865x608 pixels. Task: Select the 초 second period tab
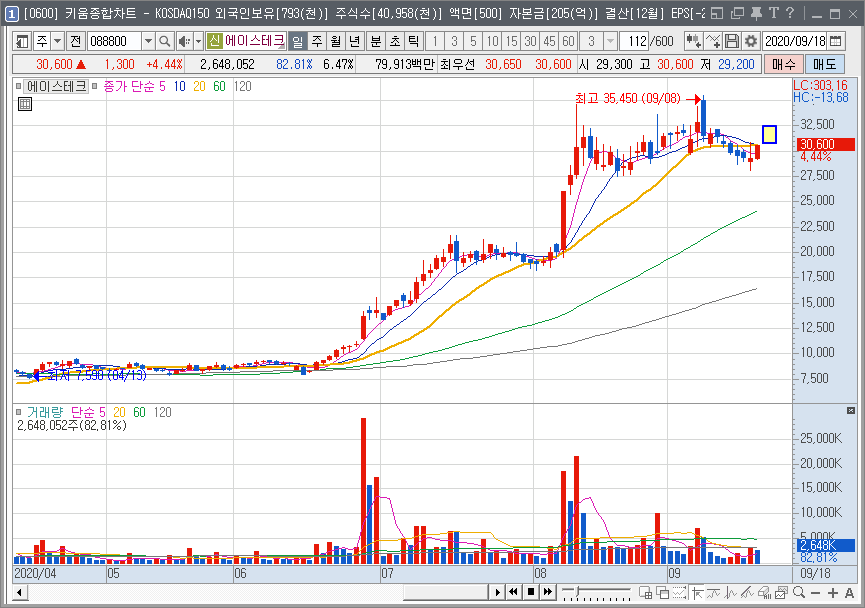click(395, 41)
